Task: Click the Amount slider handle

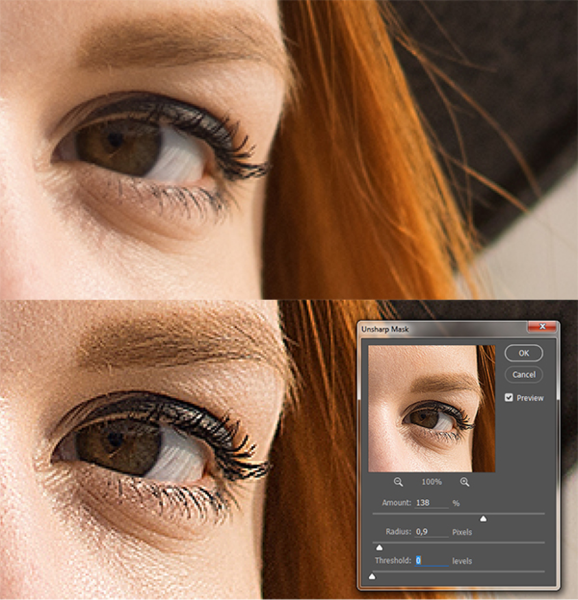Action: pyautogui.click(x=483, y=518)
